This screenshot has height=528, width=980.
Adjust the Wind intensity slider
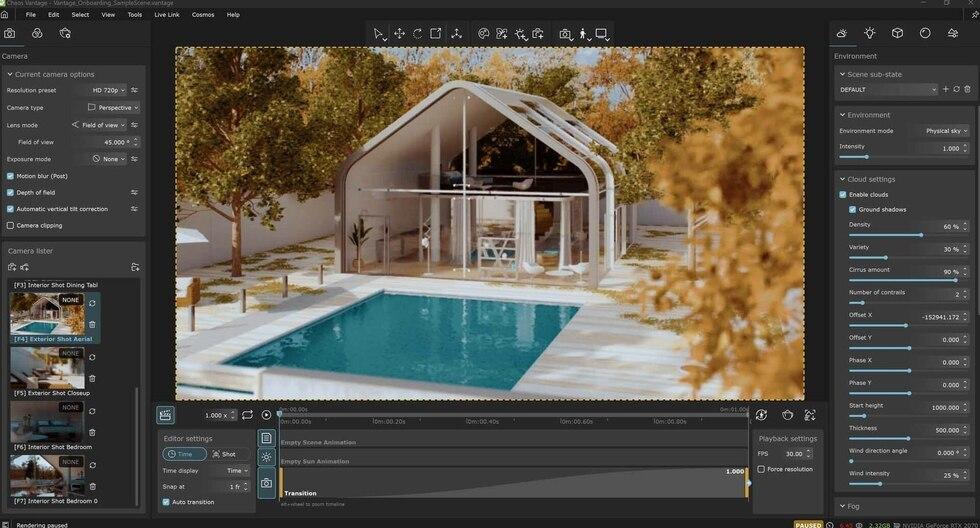point(908,484)
